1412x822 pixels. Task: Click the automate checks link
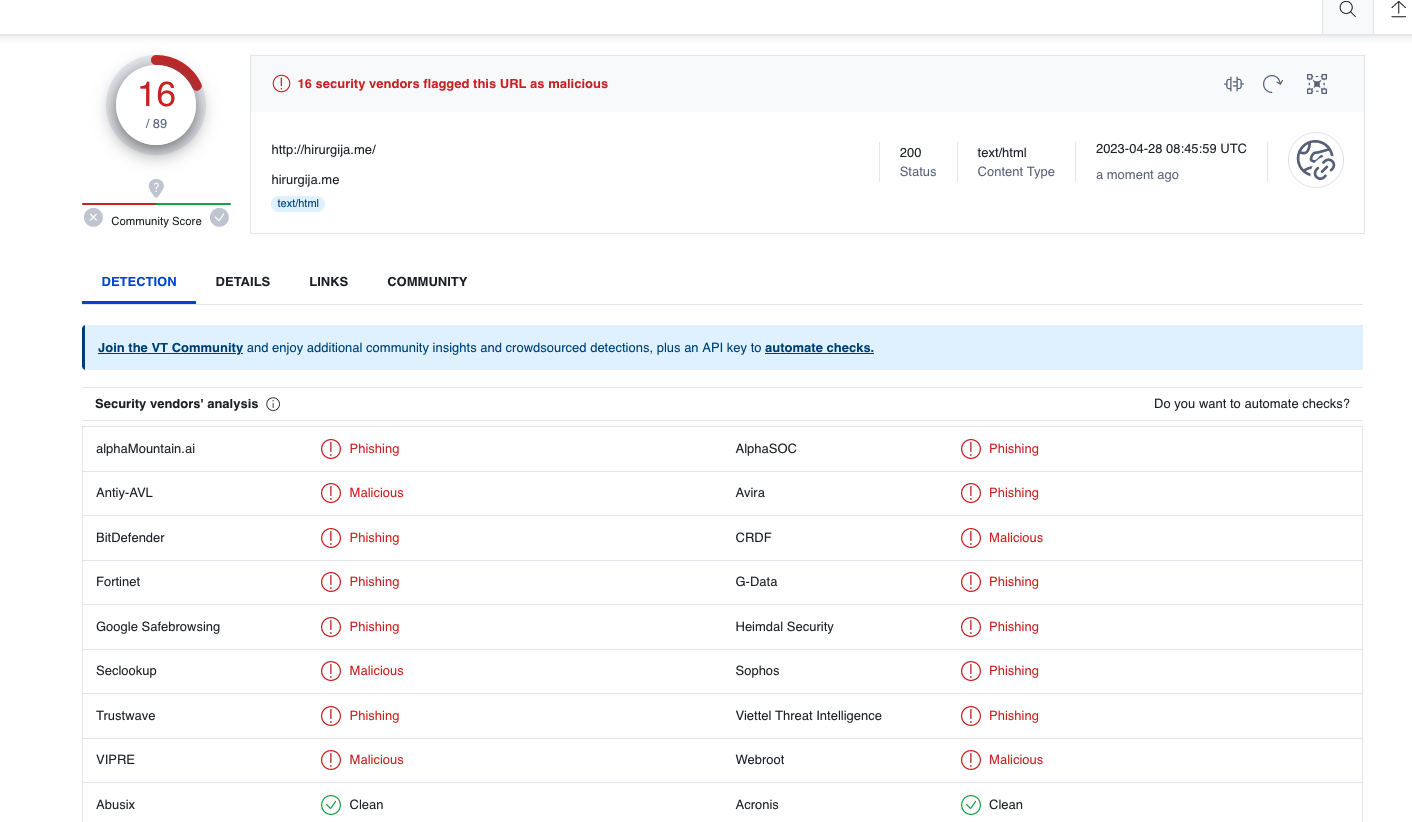[x=819, y=348]
